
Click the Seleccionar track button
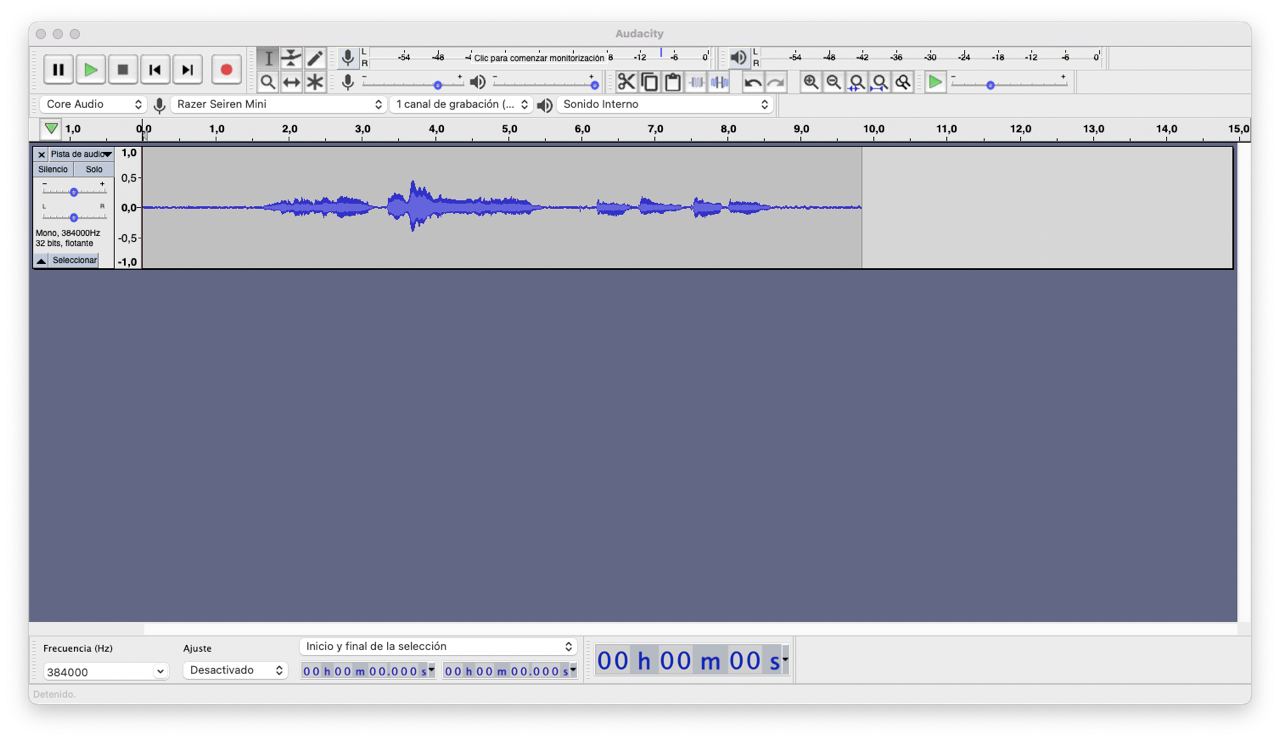(74, 260)
